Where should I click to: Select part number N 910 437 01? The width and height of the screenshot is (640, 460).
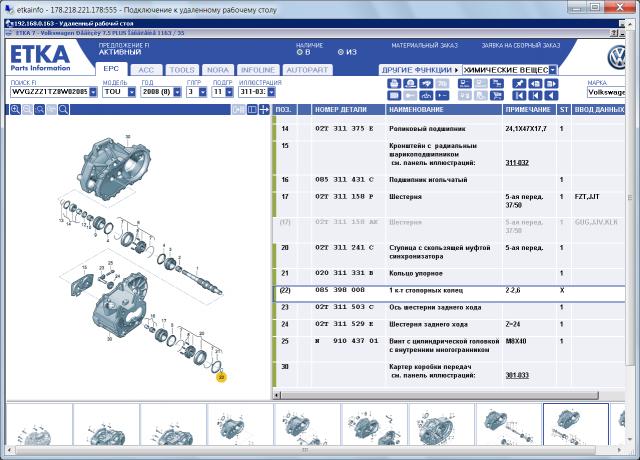pos(347,341)
